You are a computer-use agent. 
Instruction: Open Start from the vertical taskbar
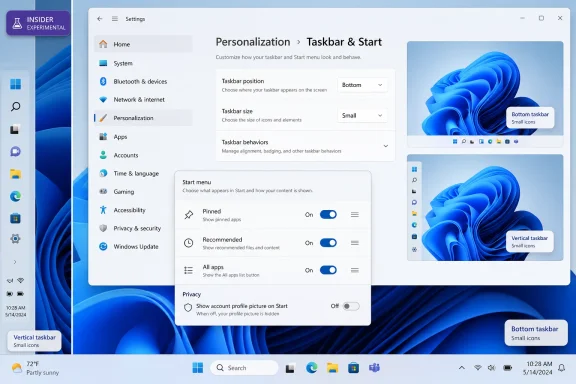[x=15, y=84]
